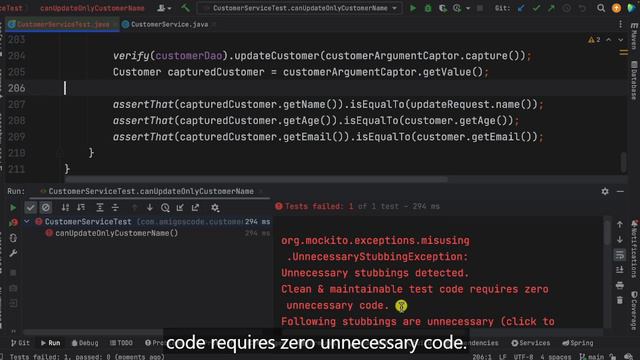640x360 pixels.
Task: Rerun tests in the Run panel
Action: (x=13, y=208)
